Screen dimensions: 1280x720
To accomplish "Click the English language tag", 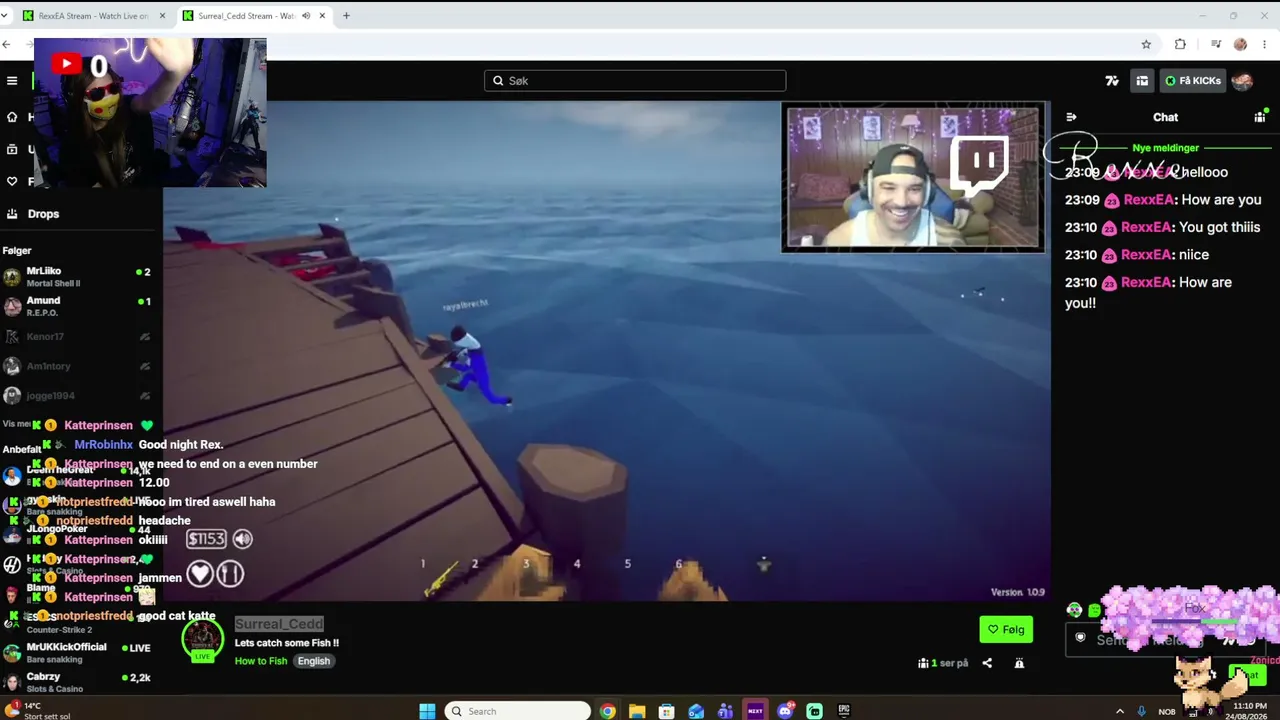I will coord(313,661).
